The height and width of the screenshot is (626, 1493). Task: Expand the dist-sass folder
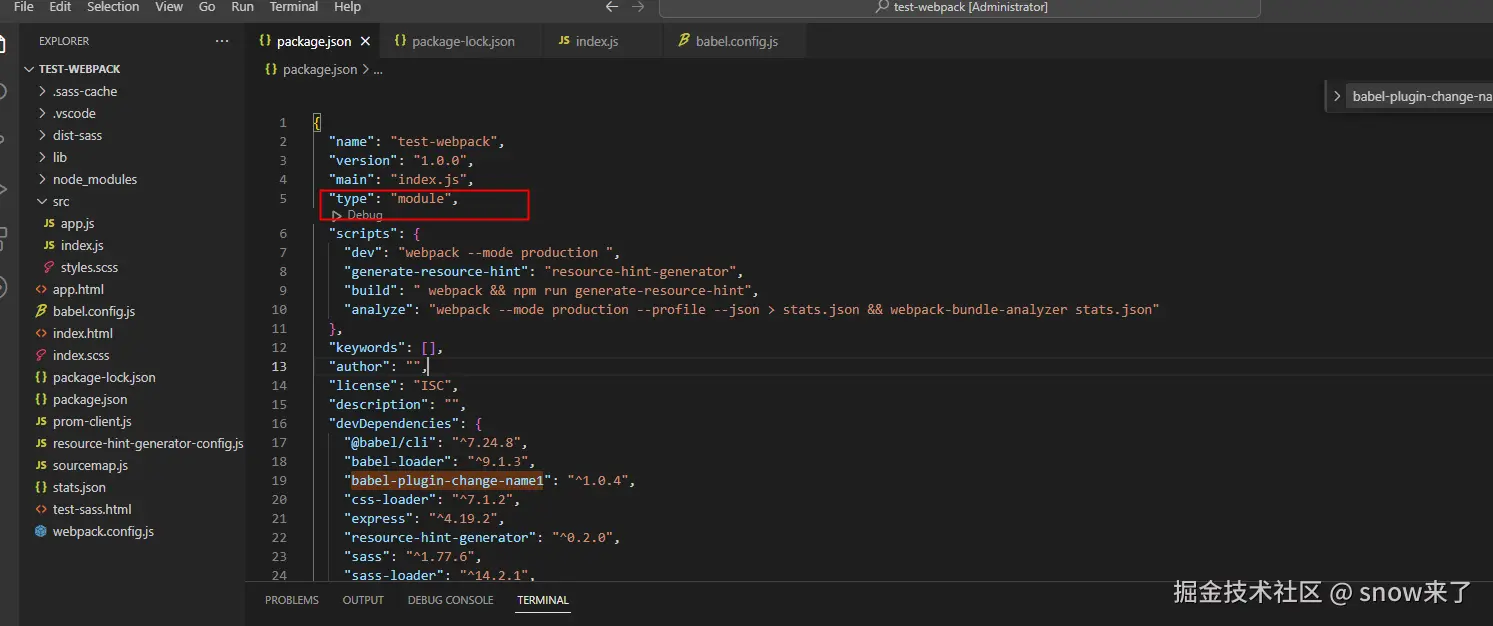click(x=134, y=135)
